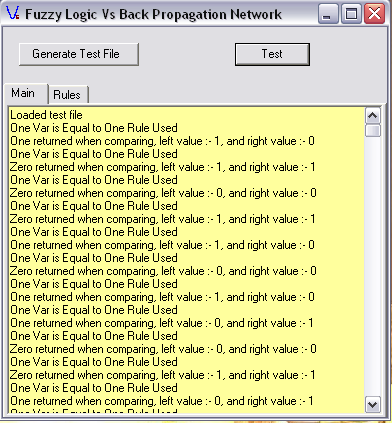The width and height of the screenshot is (392, 423).
Task: Minimize the Fuzzy Logic window
Action: coord(328,14)
